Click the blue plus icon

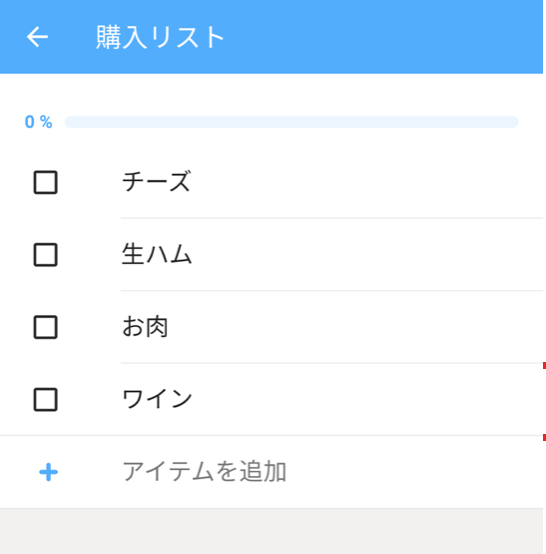coord(48,472)
